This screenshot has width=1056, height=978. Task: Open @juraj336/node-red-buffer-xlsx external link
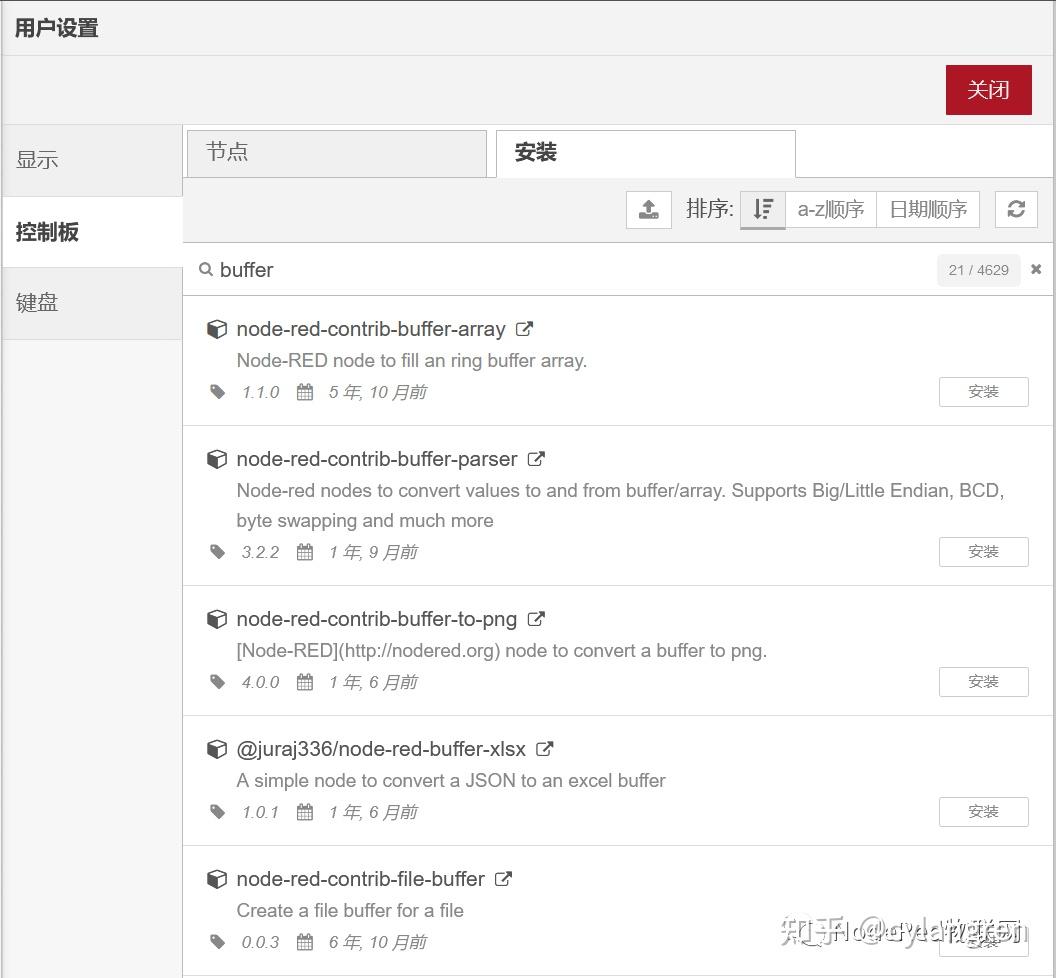coord(543,748)
